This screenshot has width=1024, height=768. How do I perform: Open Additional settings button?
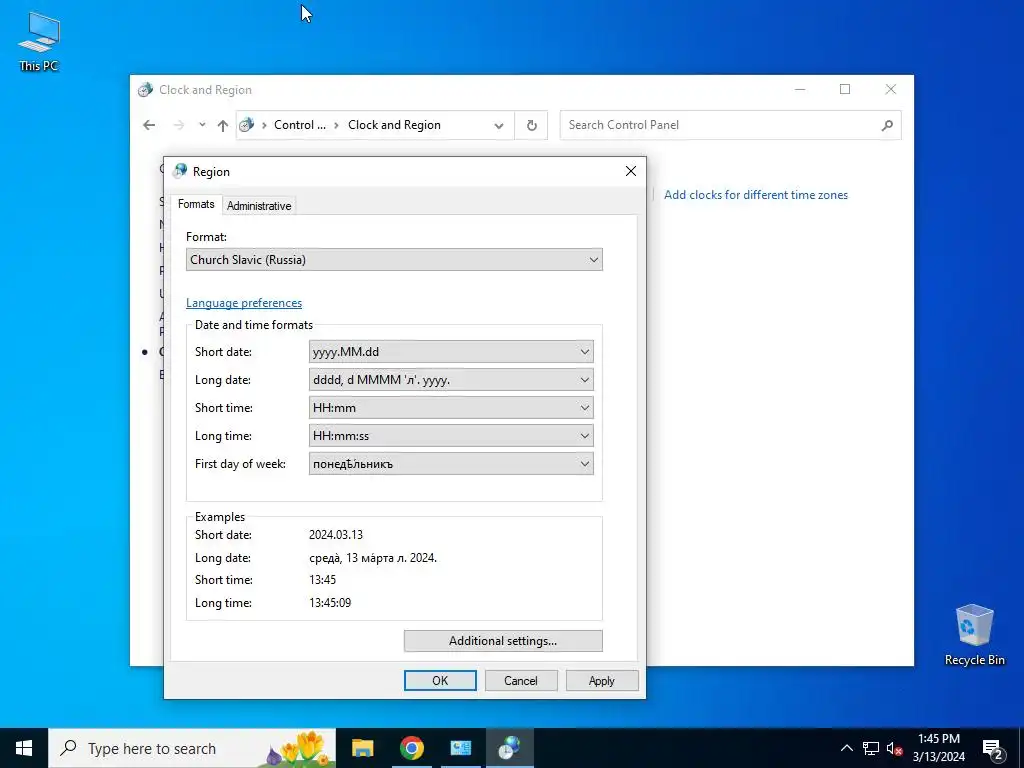503,641
